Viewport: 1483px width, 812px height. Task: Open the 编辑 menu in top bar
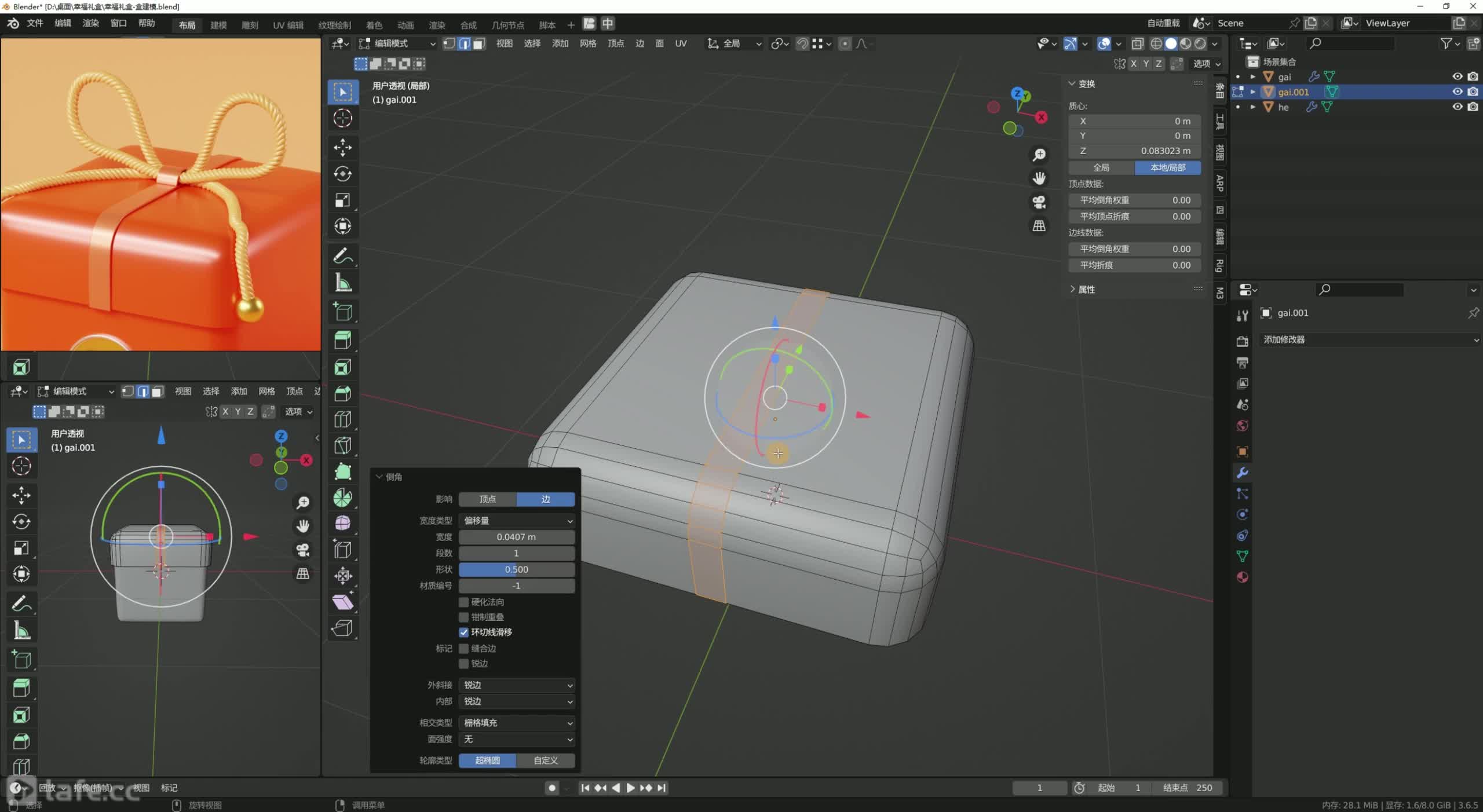coord(63,23)
